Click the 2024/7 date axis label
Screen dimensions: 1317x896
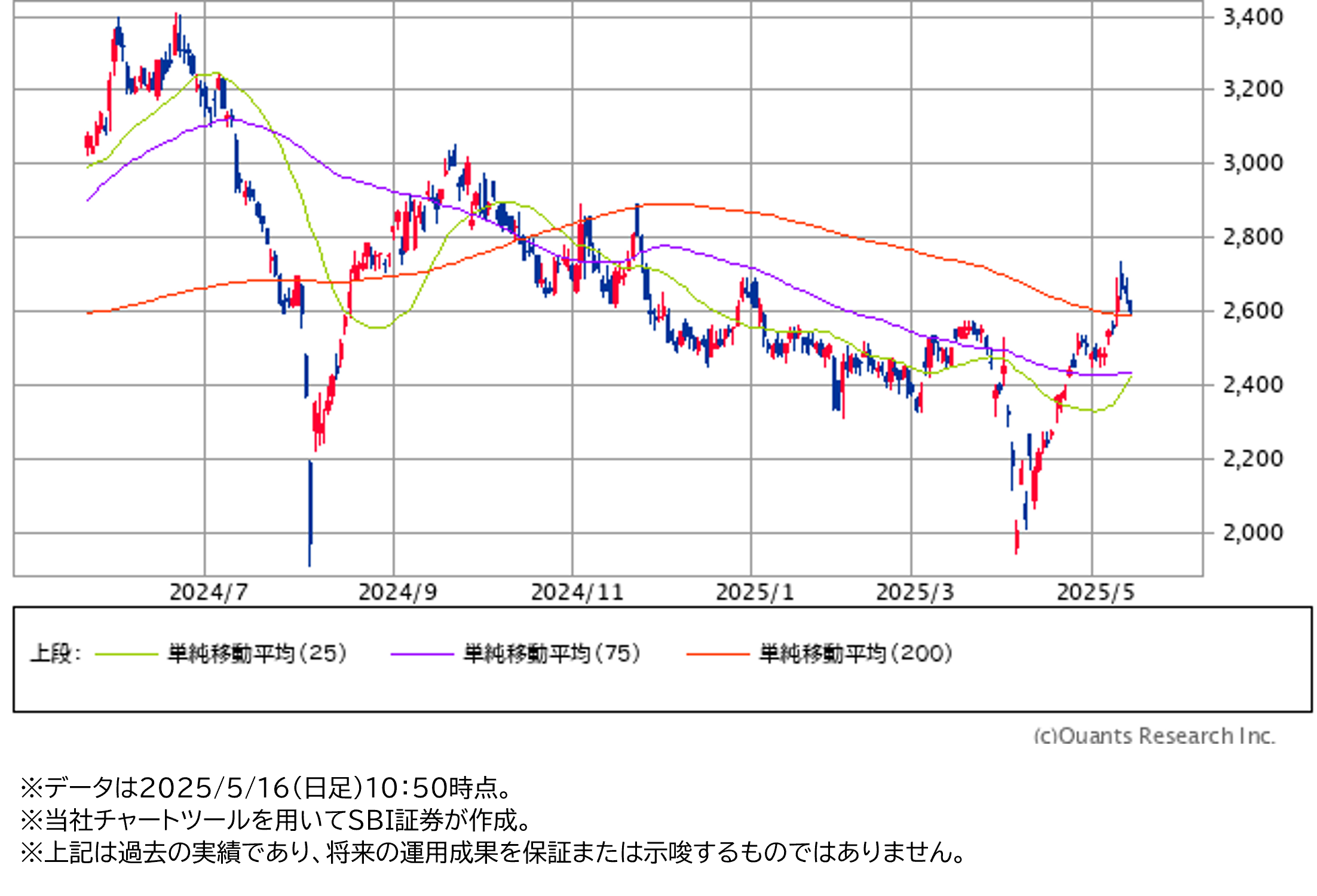(209, 593)
